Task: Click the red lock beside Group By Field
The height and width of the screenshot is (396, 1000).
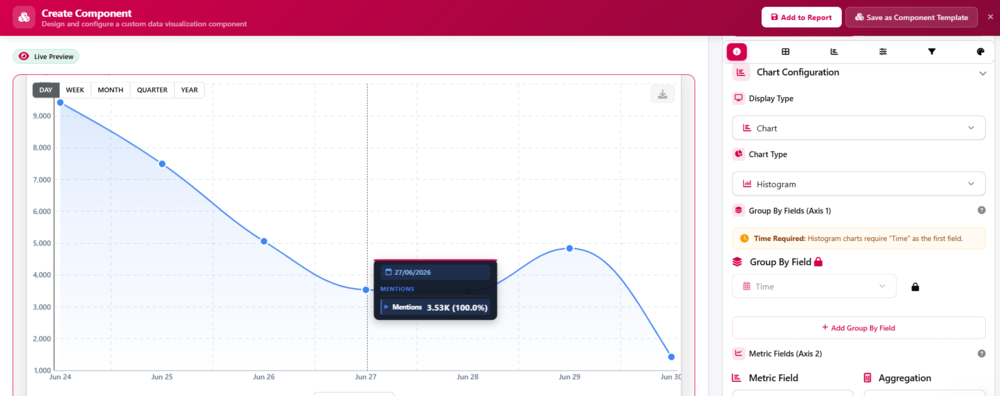Action: (x=818, y=261)
